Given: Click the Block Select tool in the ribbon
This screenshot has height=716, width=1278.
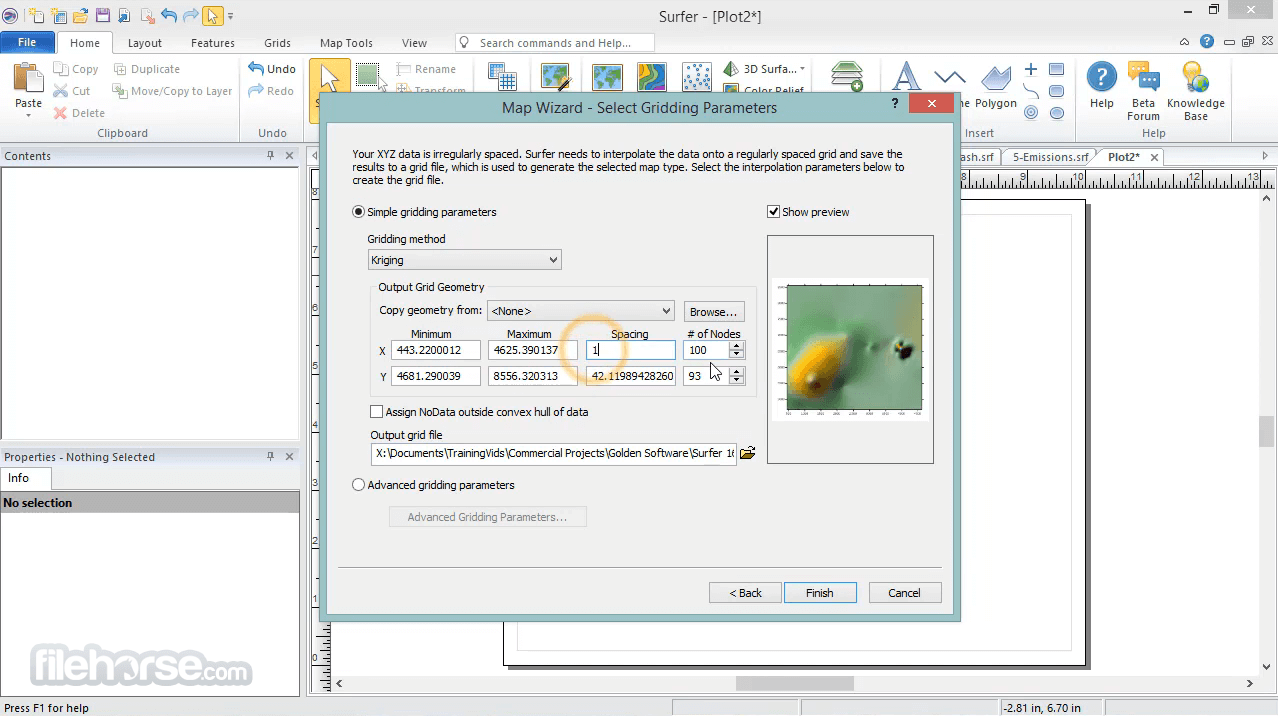Looking at the screenshot, I should pyautogui.click(x=368, y=76).
